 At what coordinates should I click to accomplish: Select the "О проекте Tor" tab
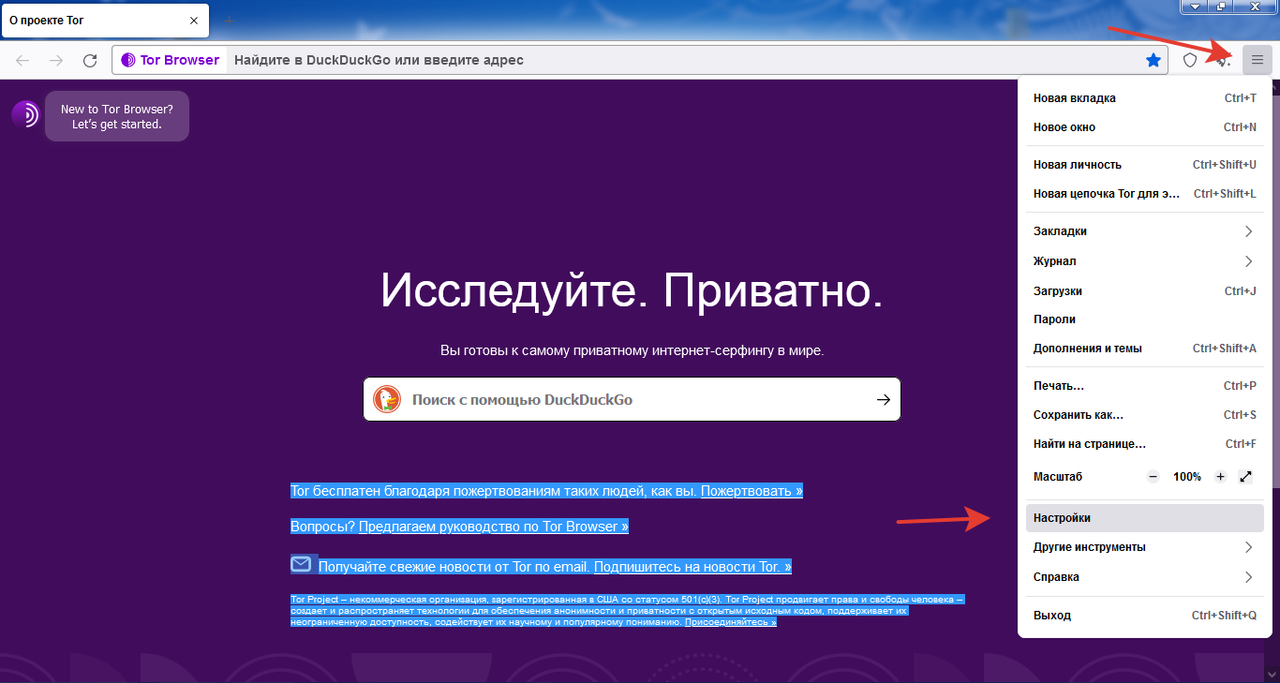point(105,20)
